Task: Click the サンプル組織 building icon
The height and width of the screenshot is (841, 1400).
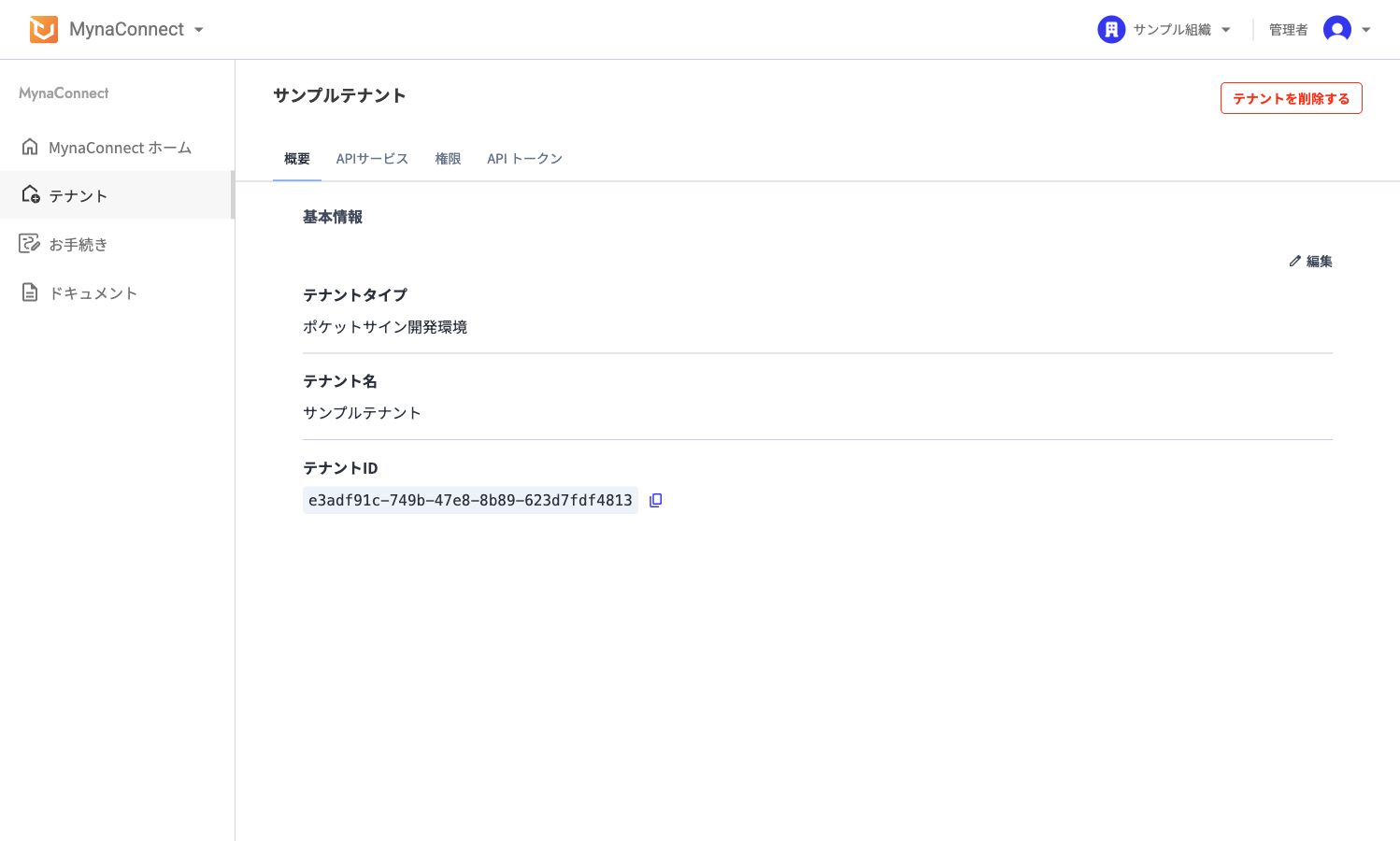Action: point(1110,30)
